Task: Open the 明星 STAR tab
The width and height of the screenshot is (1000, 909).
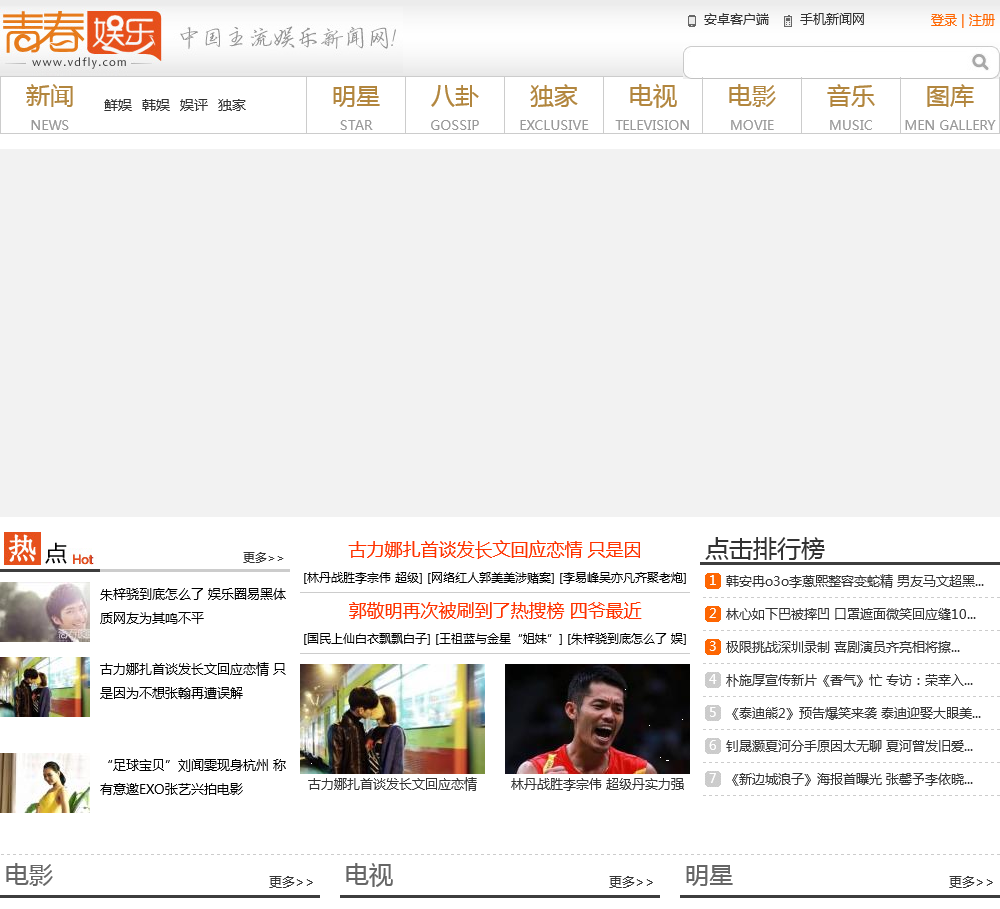Action: pos(356,107)
